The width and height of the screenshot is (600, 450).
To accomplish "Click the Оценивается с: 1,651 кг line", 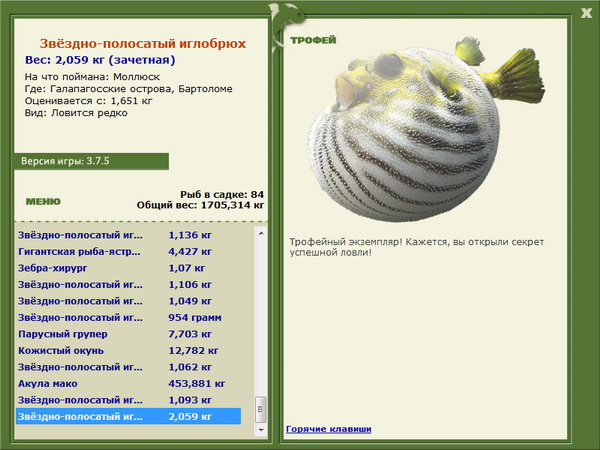I will click(88, 101).
